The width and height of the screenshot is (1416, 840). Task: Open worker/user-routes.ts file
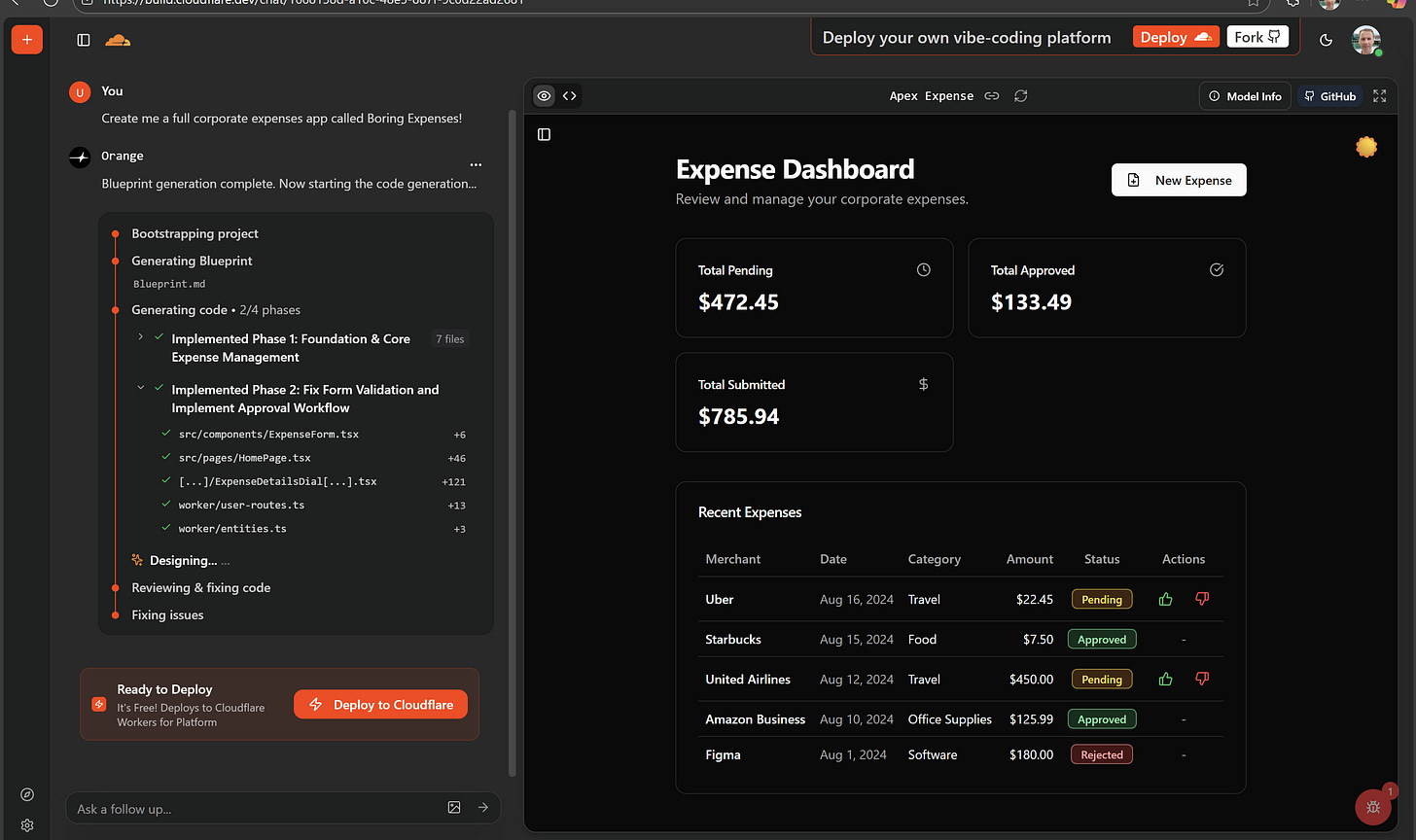point(240,505)
